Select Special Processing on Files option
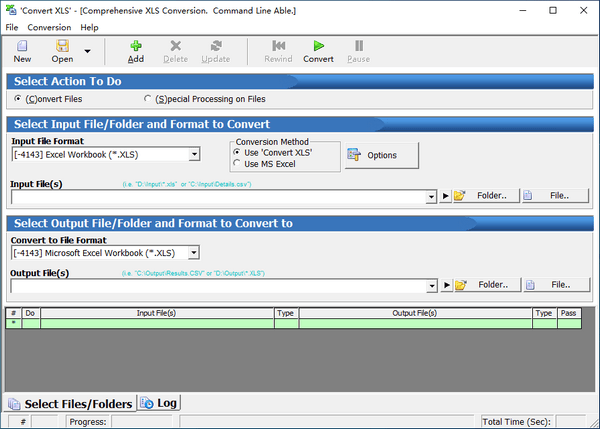This screenshot has width=600, height=429. [149, 99]
